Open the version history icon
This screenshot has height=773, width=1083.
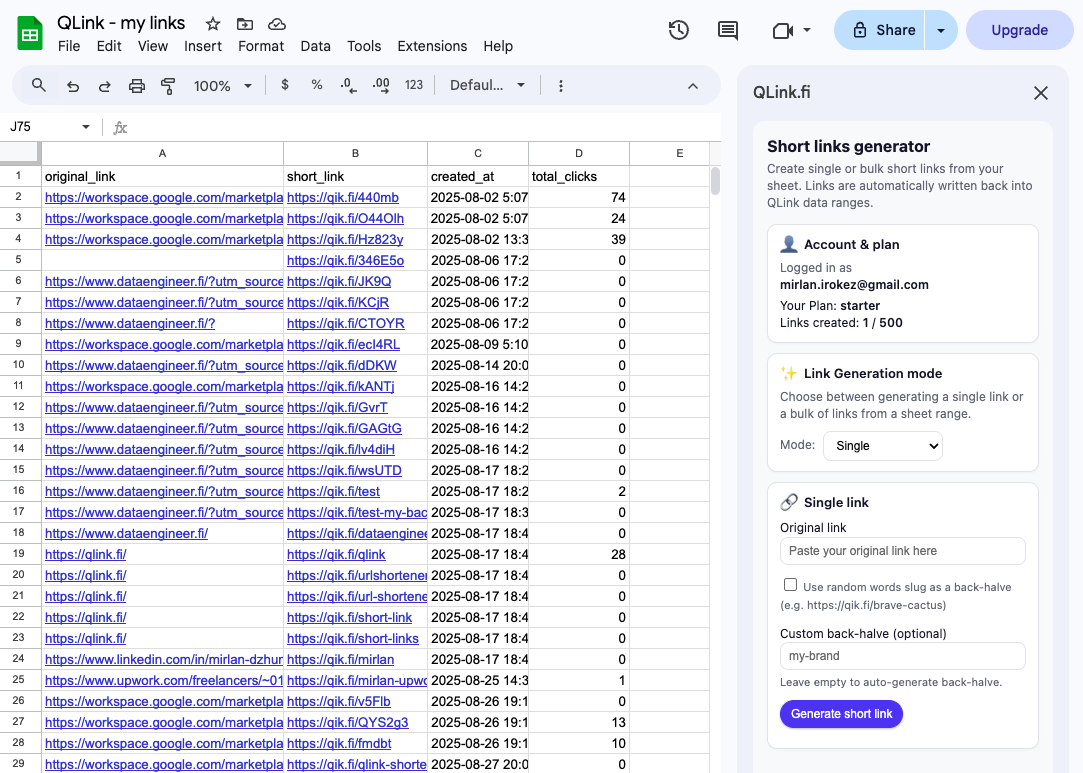(x=678, y=31)
